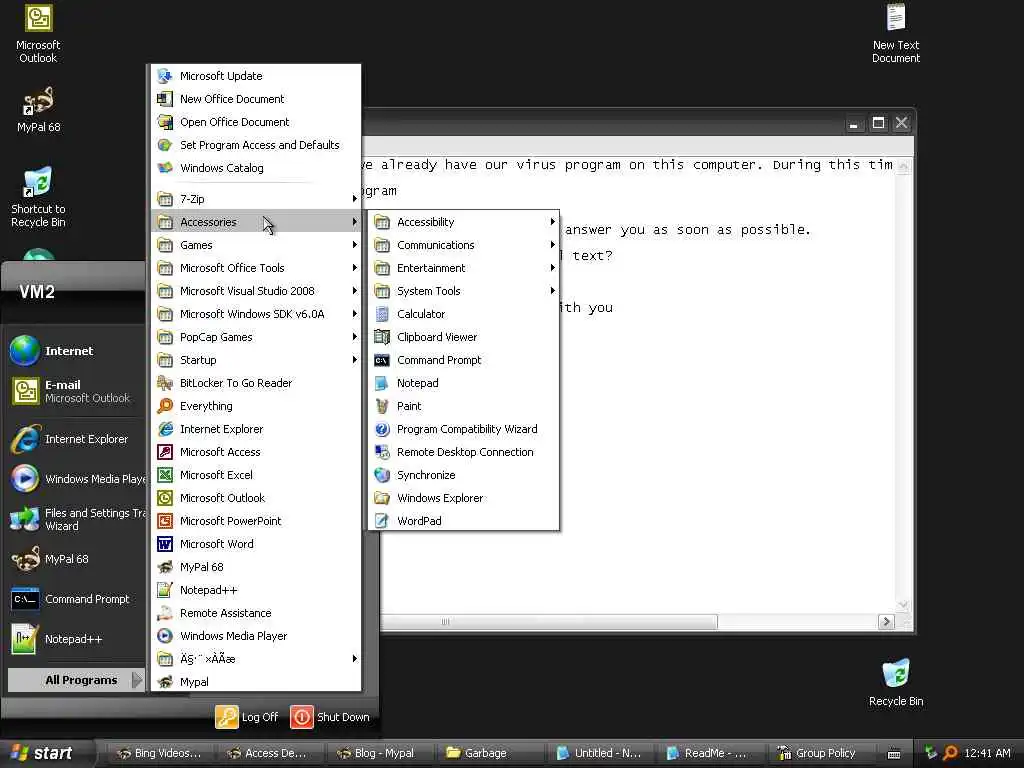Launch Microsoft Excel from All Programs
Screen dimensions: 1024x768
click(255, 475)
